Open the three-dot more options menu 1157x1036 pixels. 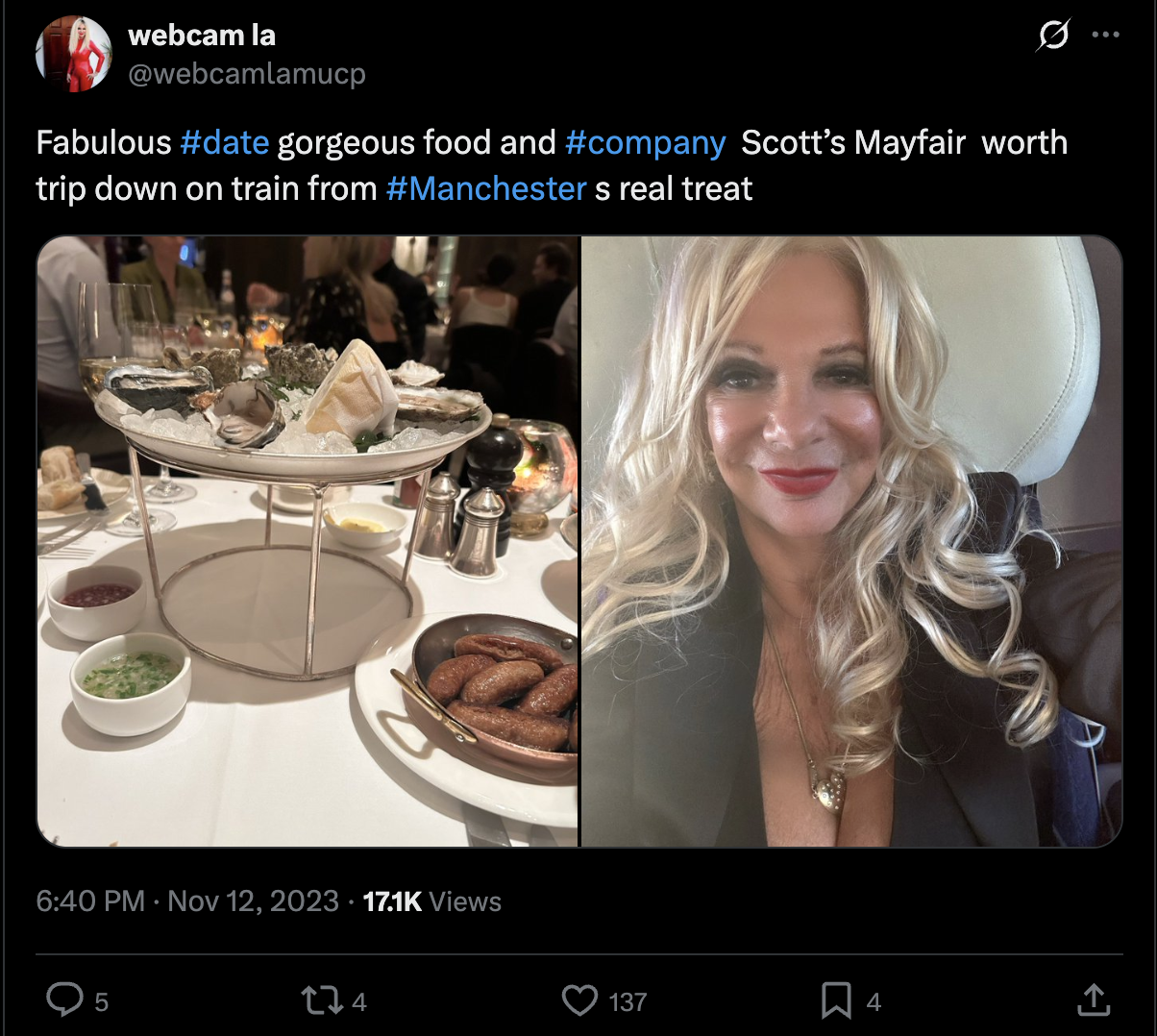1106,36
